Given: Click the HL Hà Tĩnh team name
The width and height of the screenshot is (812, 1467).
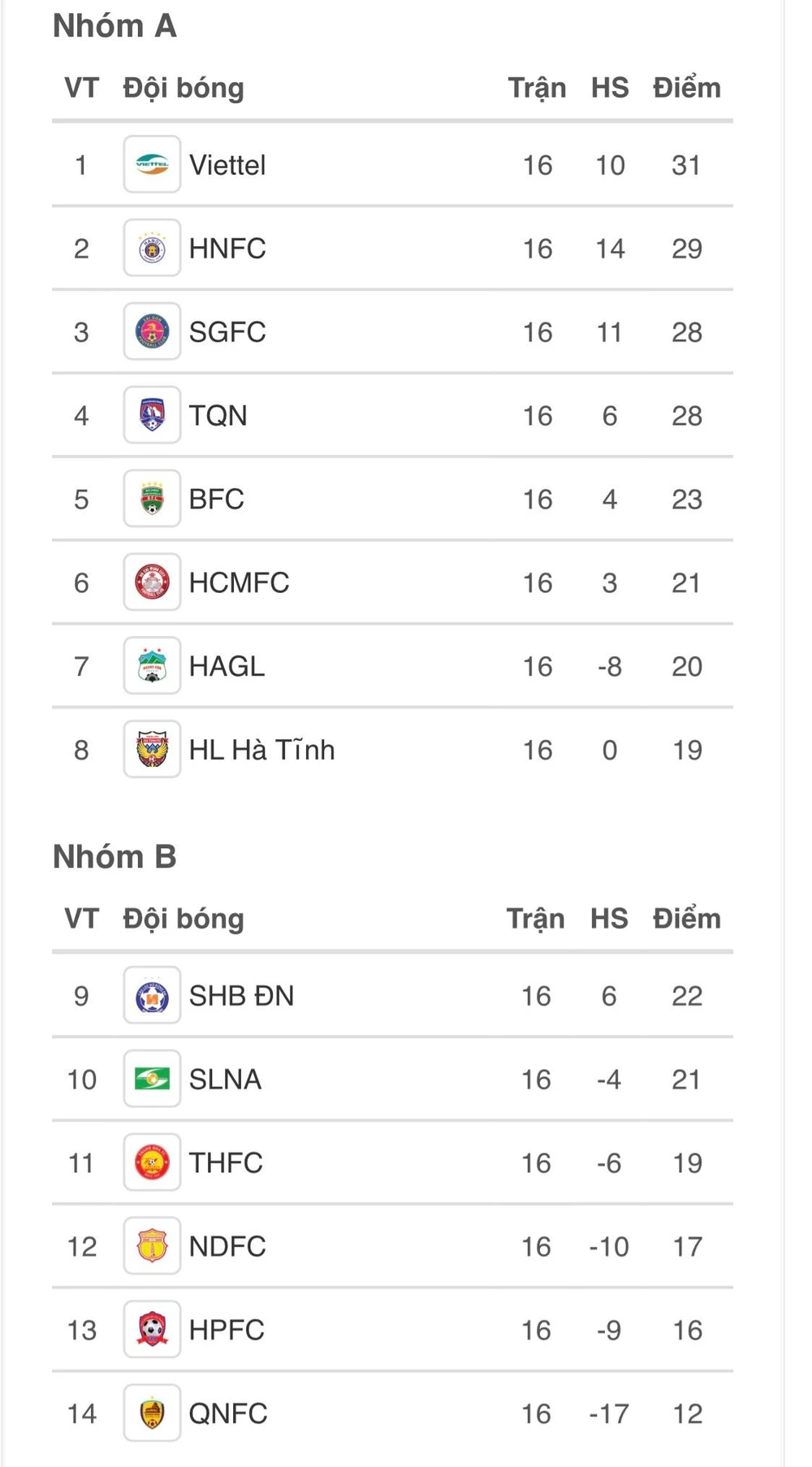Looking at the screenshot, I should point(261,750).
